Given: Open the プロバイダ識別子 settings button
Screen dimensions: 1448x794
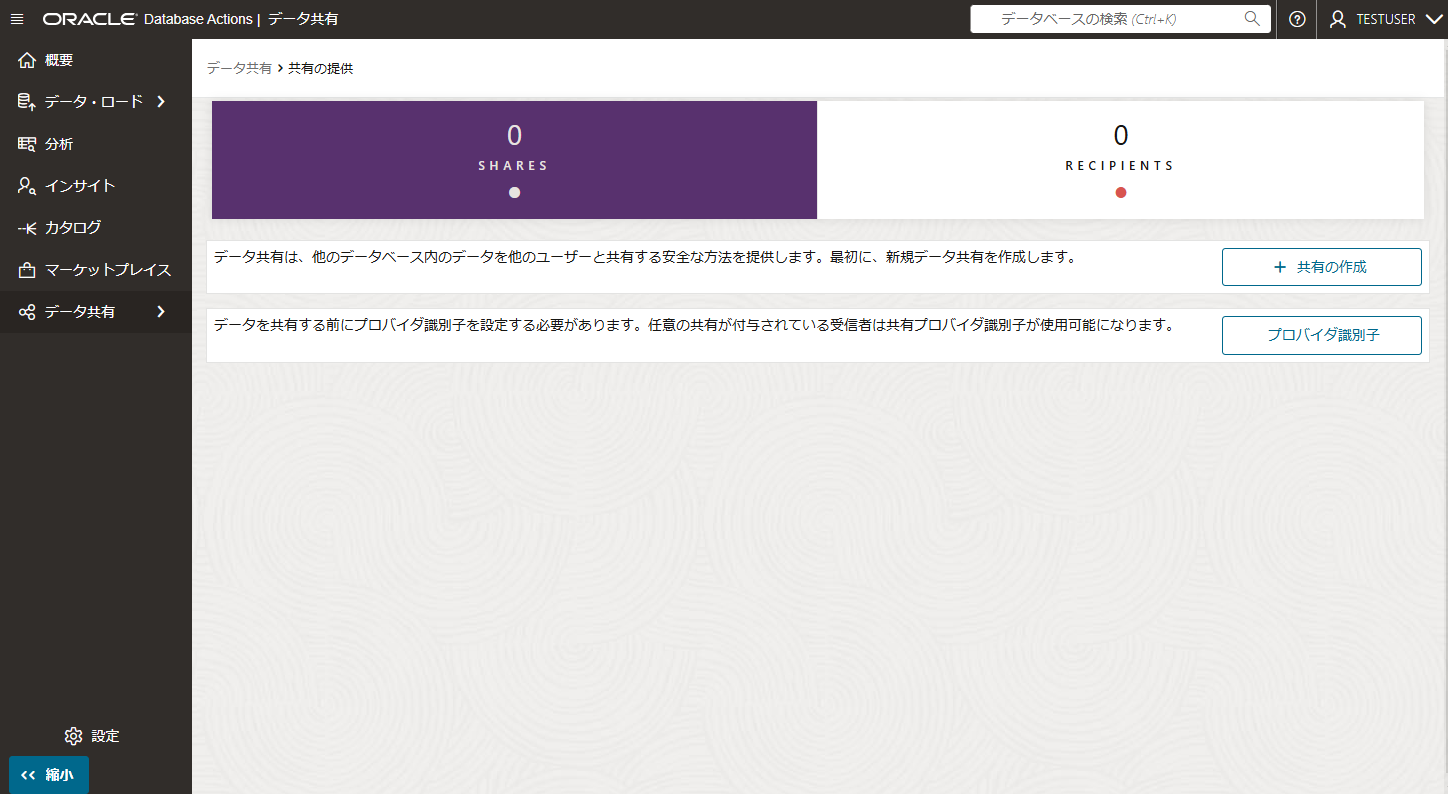Looking at the screenshot, I should pos(1321,335).
